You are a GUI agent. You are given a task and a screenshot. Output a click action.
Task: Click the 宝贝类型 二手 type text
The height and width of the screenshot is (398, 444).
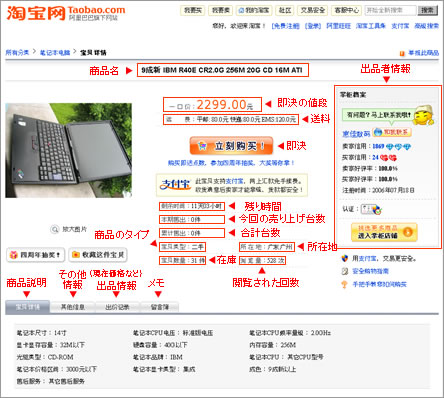[x=182, y=247]
